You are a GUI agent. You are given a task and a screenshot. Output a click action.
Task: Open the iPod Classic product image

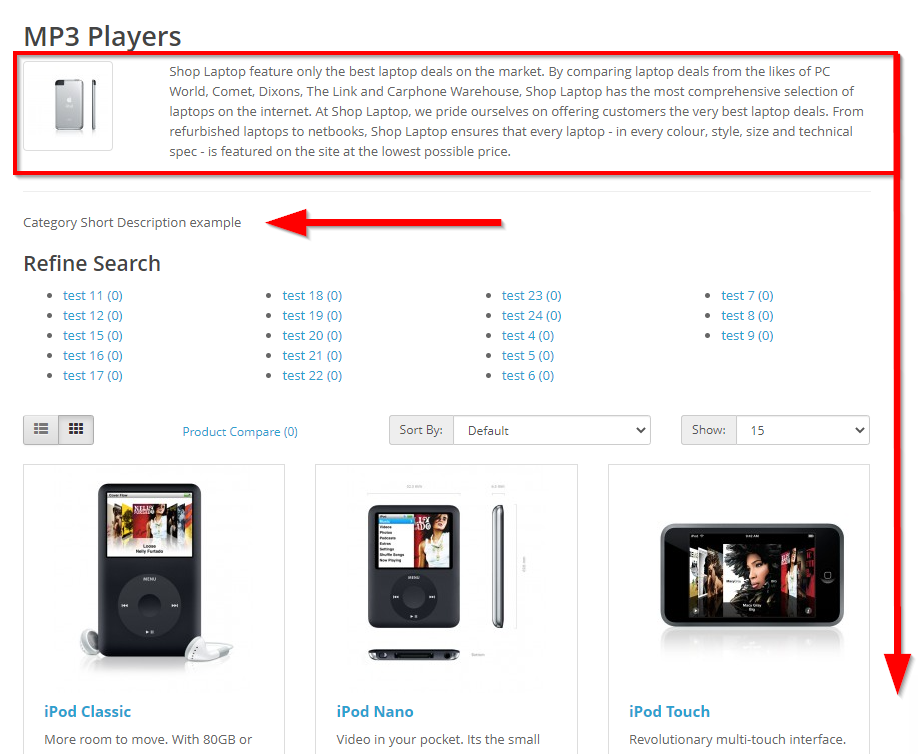coord(154,577)
